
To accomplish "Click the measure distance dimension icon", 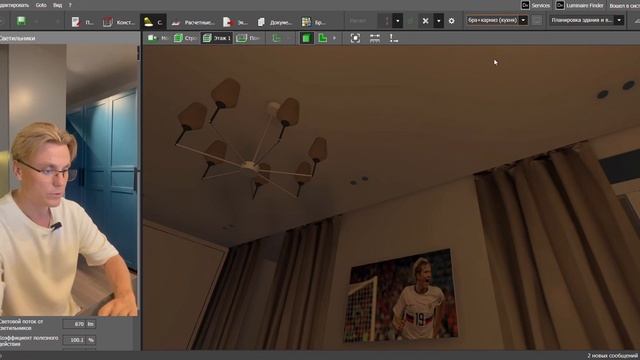I will (x=374, y=38).
